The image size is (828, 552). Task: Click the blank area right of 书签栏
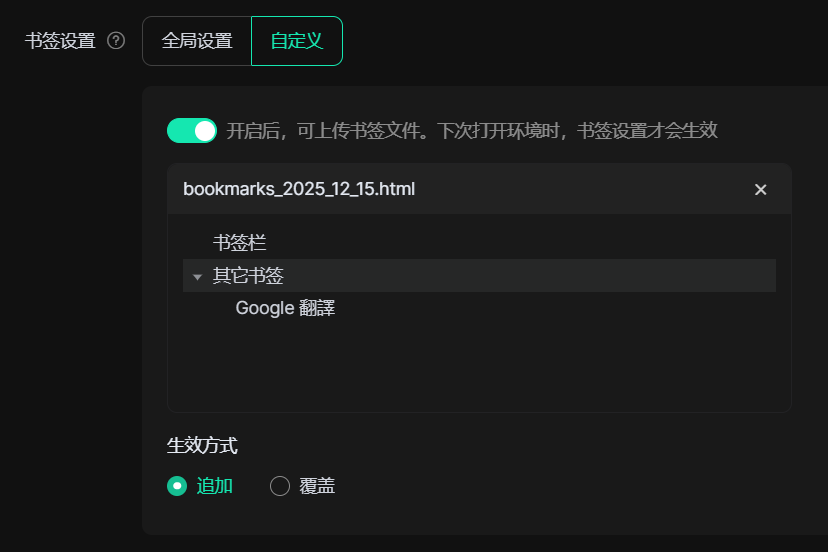click(520, 243)
